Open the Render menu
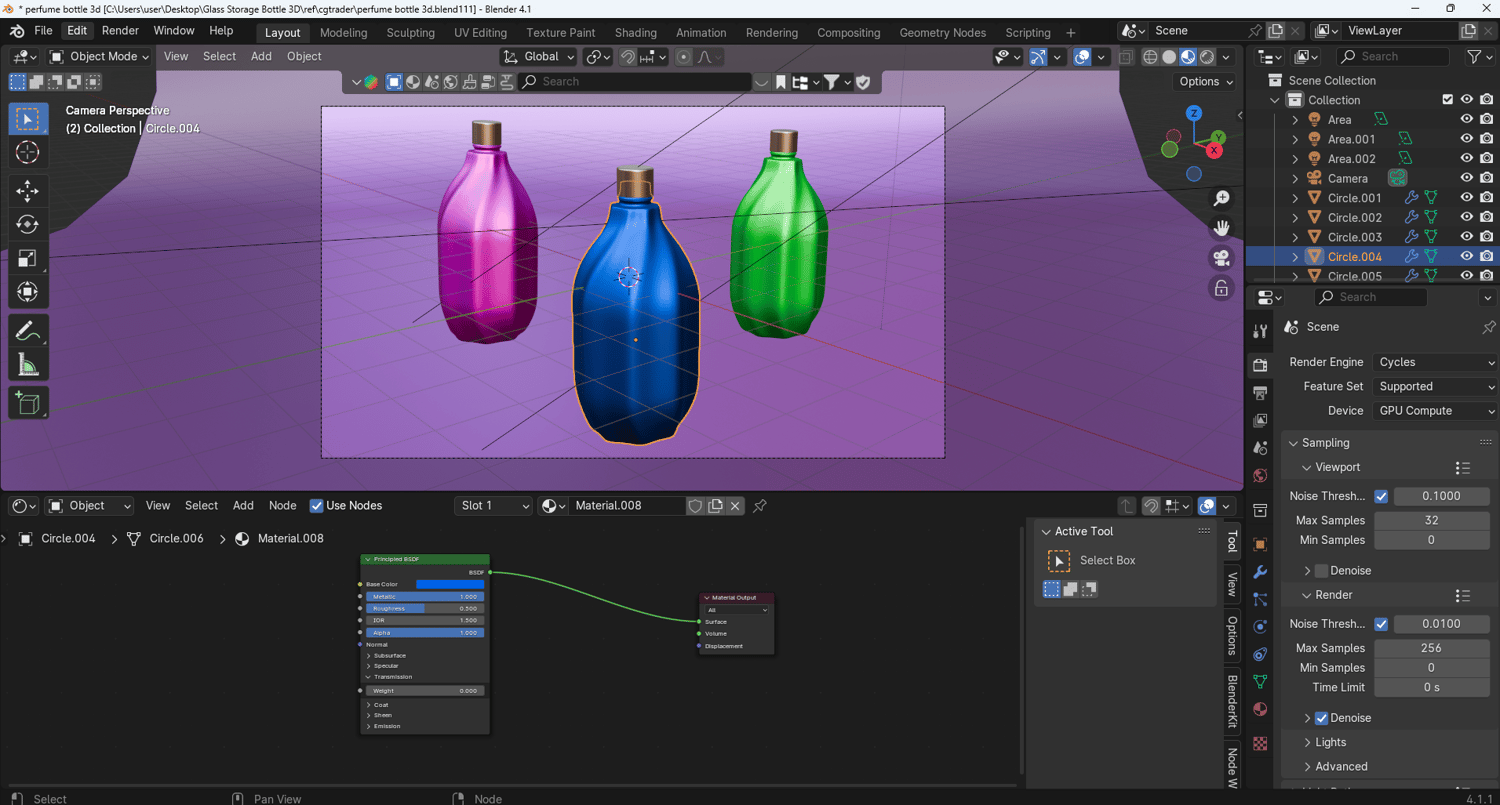The image size is (1500, 805). [120, 31]
